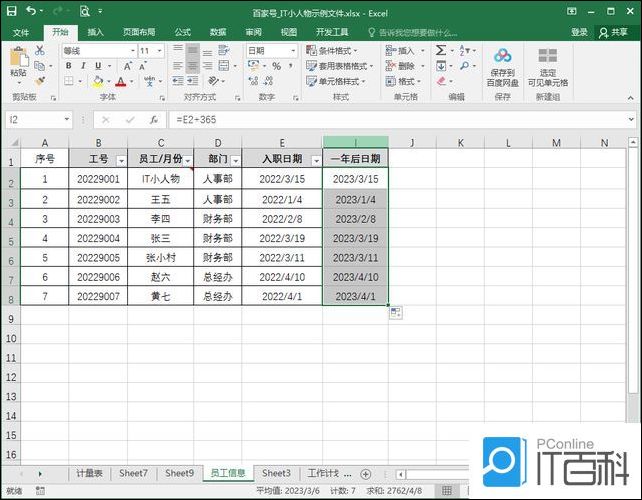Click the font color red A swatch
Image resolution: width=642 pixels, height=500 pixels.
click(x=119, y=82)
